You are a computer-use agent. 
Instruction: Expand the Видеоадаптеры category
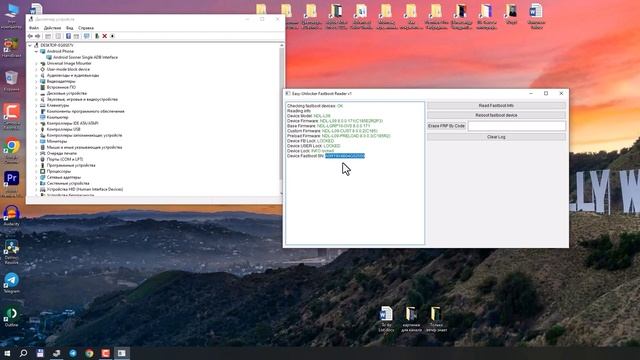coord(36,81)
